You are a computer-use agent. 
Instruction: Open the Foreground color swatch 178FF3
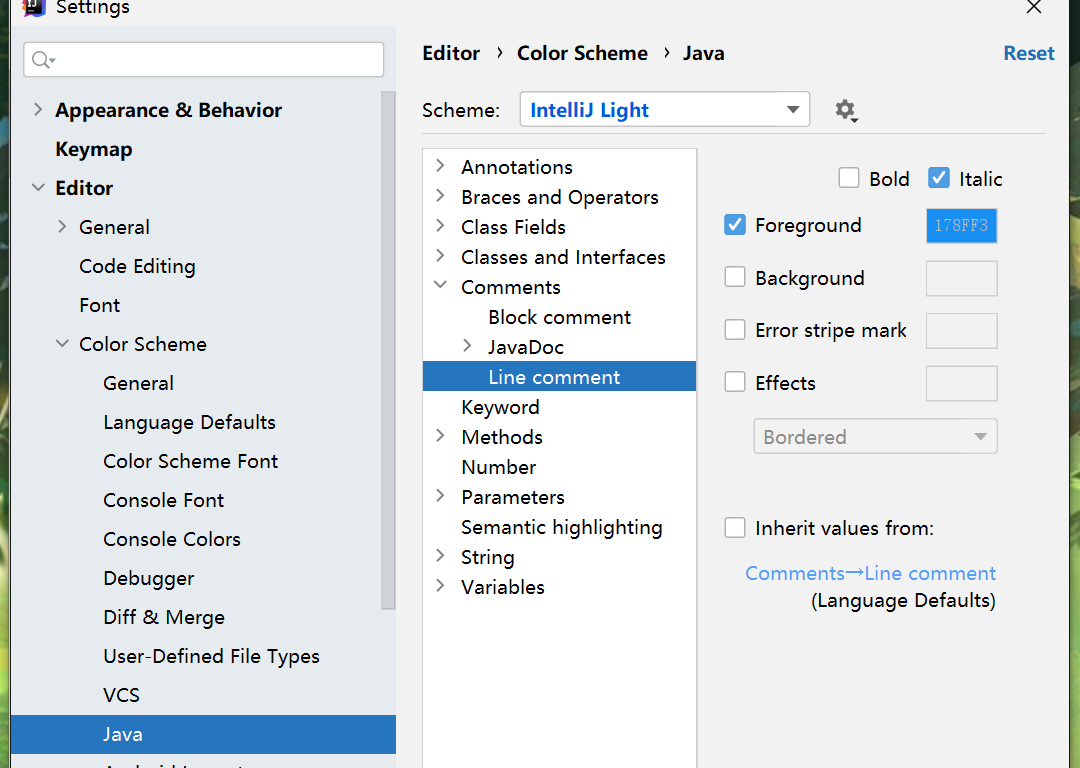coord(962,225)
